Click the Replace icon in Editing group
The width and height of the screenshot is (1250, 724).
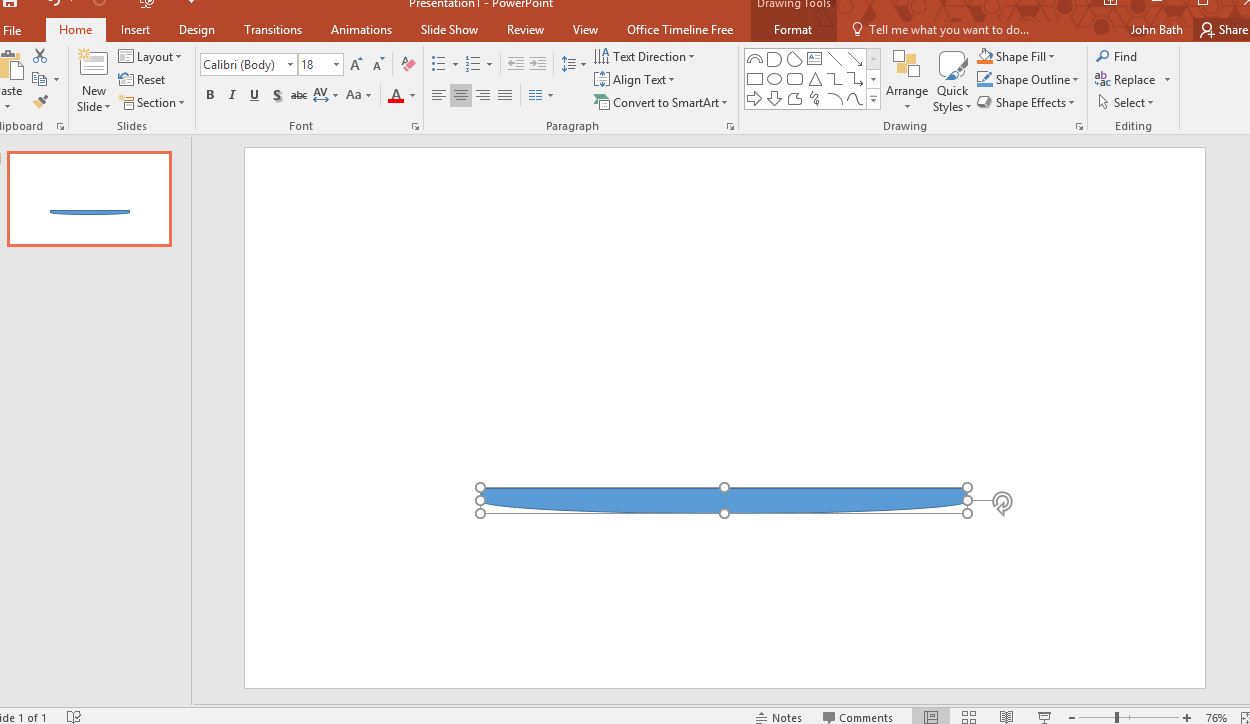click(x=1129, y=79)
